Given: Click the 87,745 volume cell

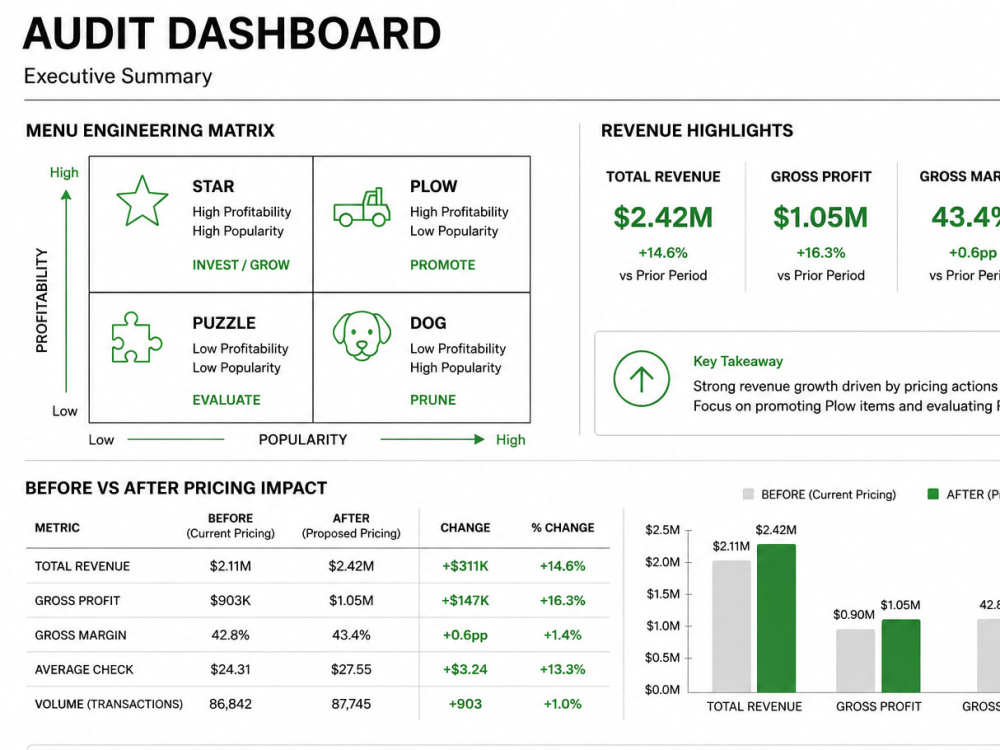Looking at the screenshot, I should [x=351, y=704].
